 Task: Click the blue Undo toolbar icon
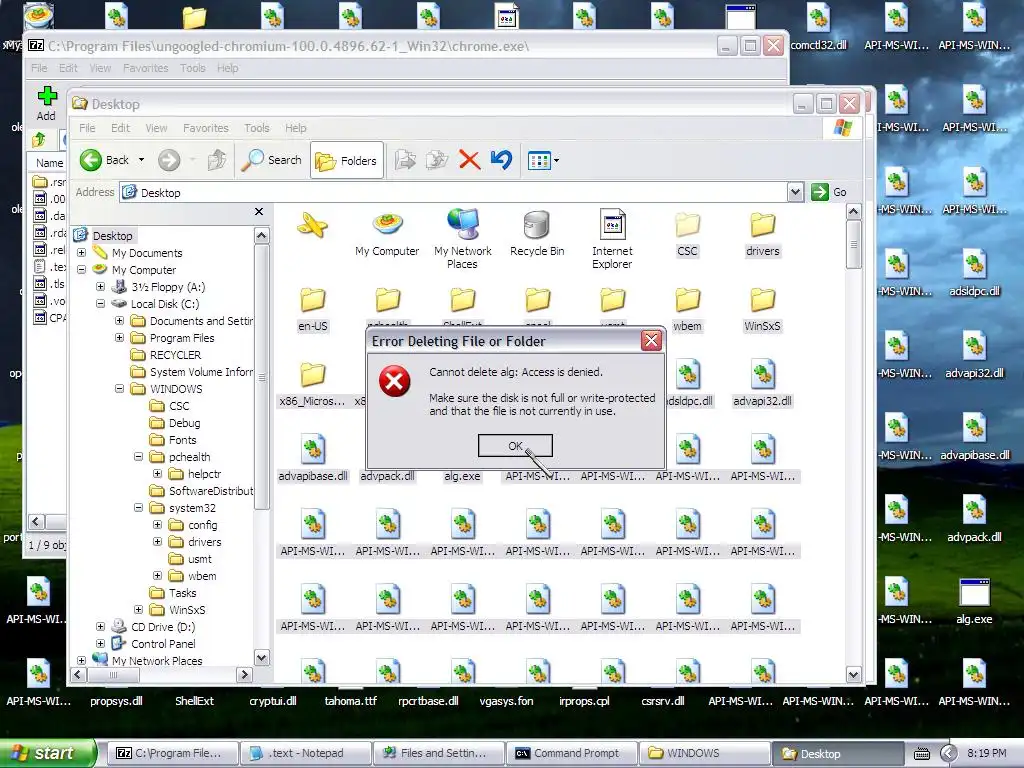[x=502, y=160]
